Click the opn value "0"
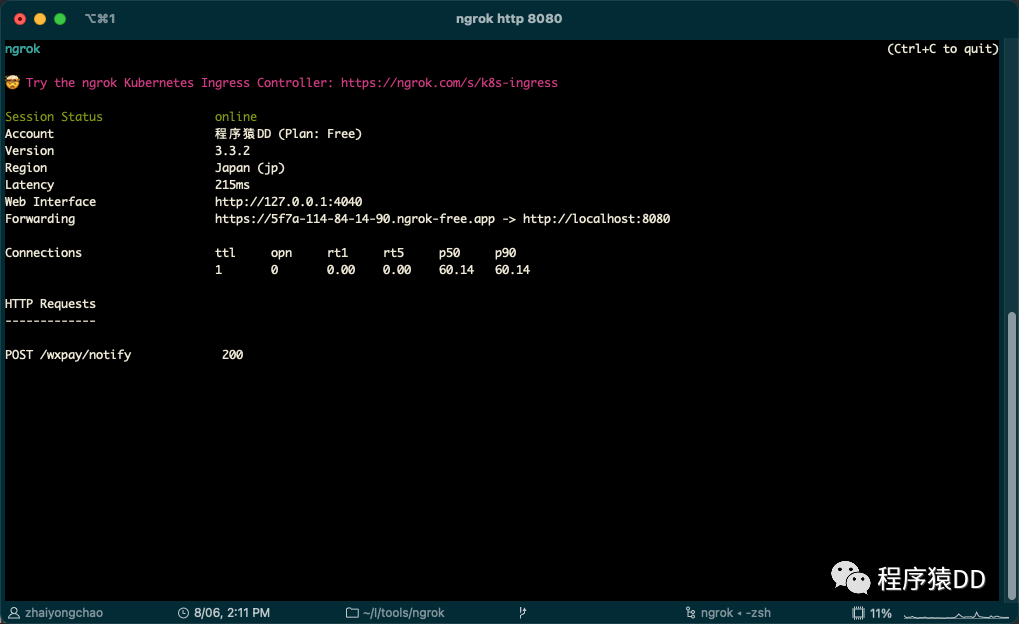 [x=274, y=269]
